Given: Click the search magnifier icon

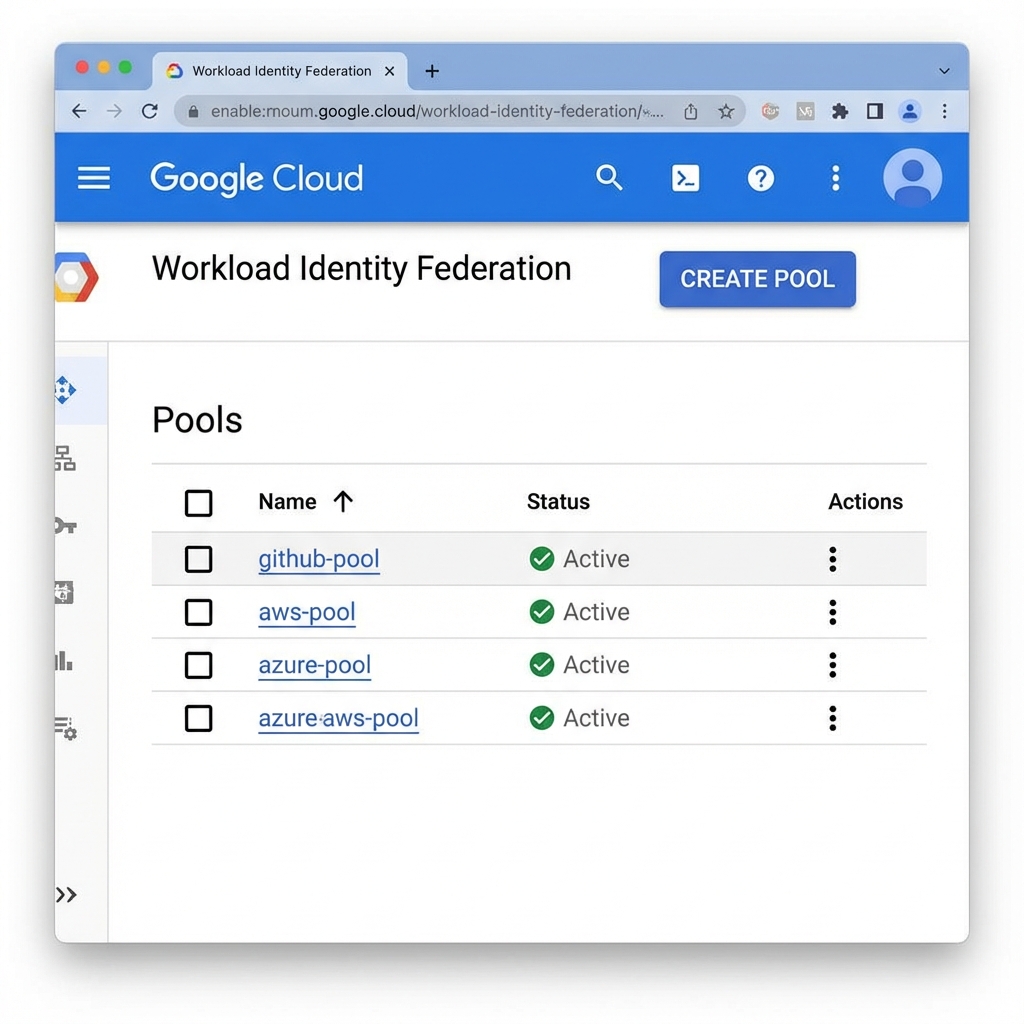Looking at the screenshot, I should click(609, 178).
